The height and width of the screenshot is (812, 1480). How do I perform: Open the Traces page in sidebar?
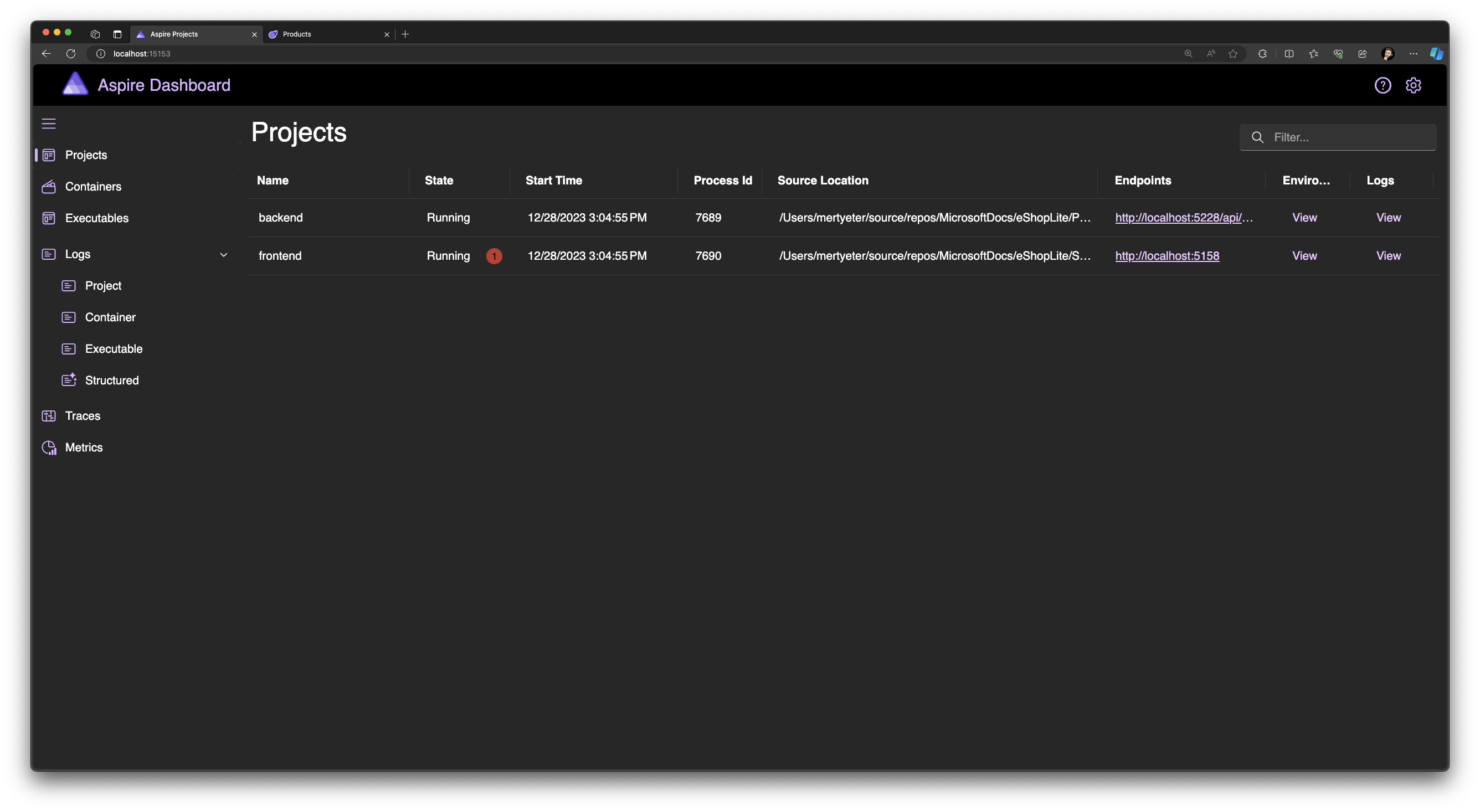click(x=83, y=416)
